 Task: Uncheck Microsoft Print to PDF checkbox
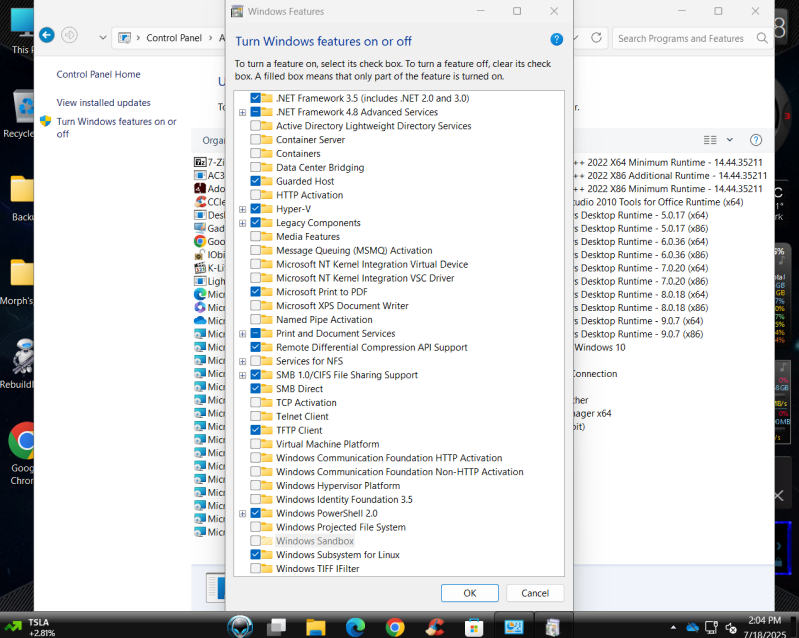click(255, 291)
